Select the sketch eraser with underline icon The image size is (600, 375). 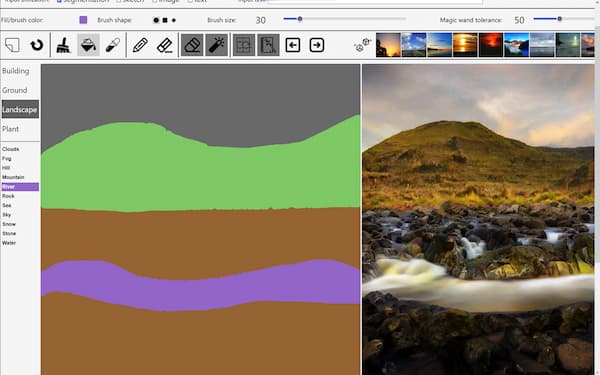(165, 45)
